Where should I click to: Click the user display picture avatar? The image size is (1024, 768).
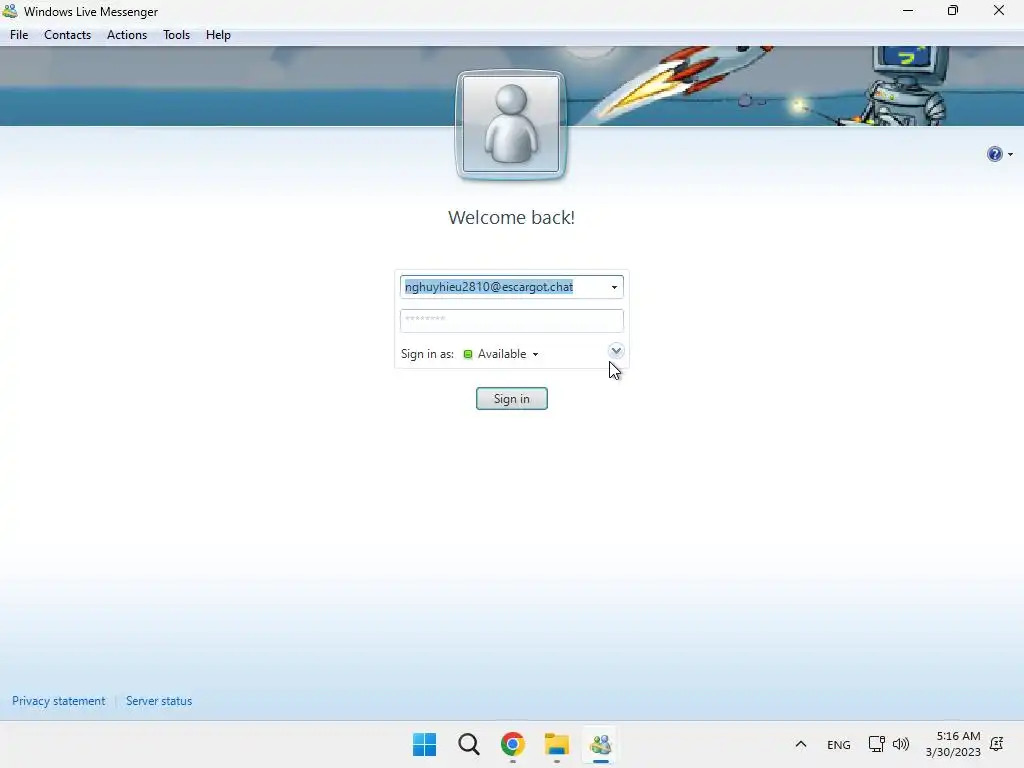tap(511, 125)
